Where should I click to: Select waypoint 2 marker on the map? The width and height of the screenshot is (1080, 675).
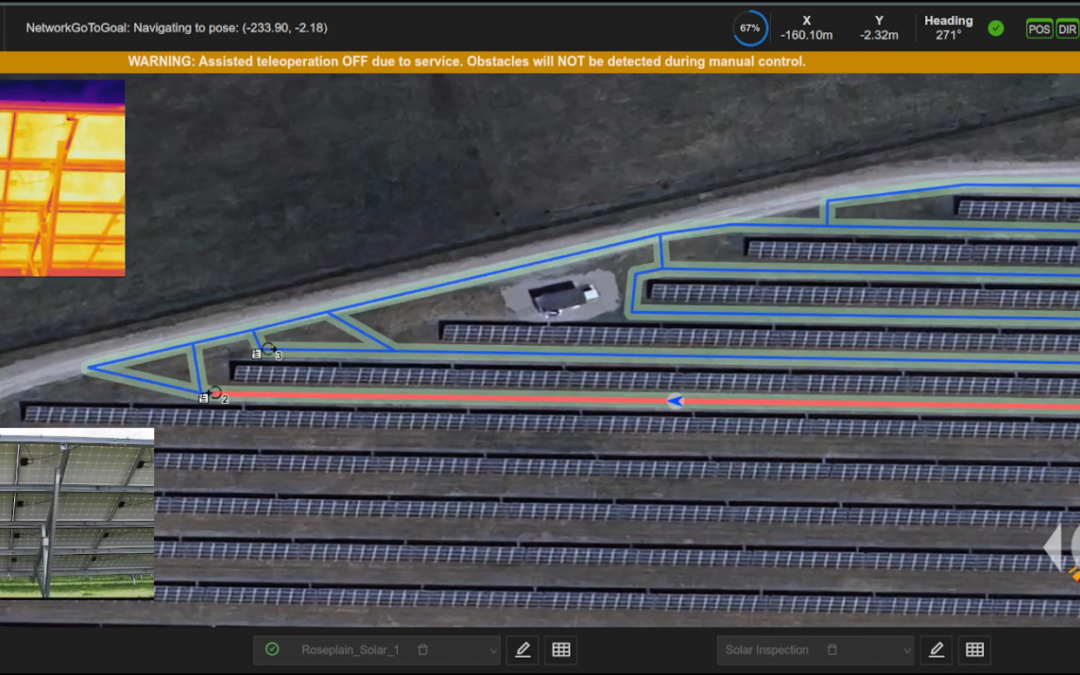214,392
